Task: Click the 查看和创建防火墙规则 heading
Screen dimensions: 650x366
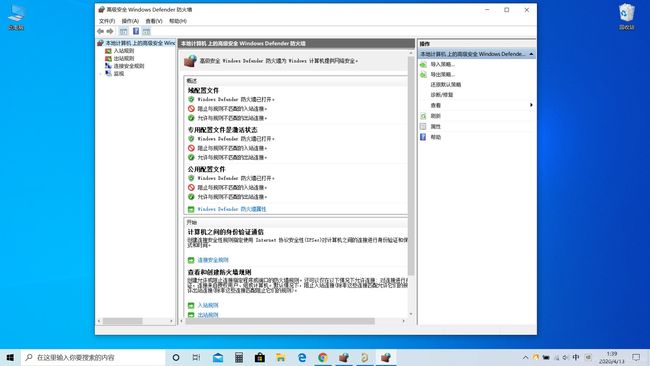Action: (x=219, y=272)
